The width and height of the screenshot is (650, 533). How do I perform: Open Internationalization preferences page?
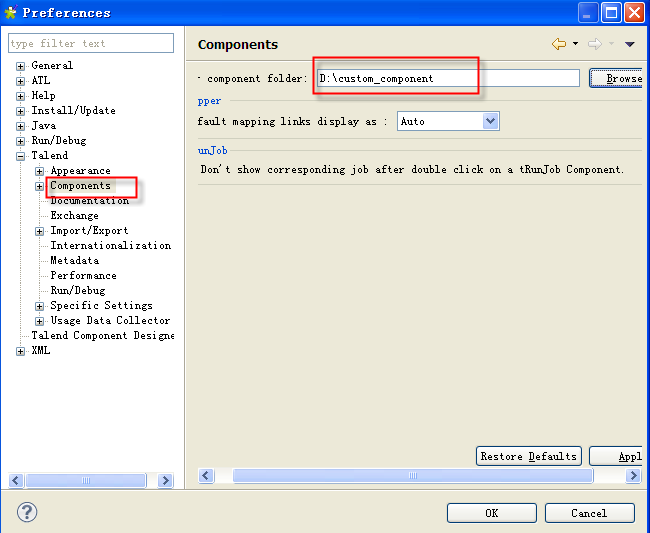[x=111, y=245]
